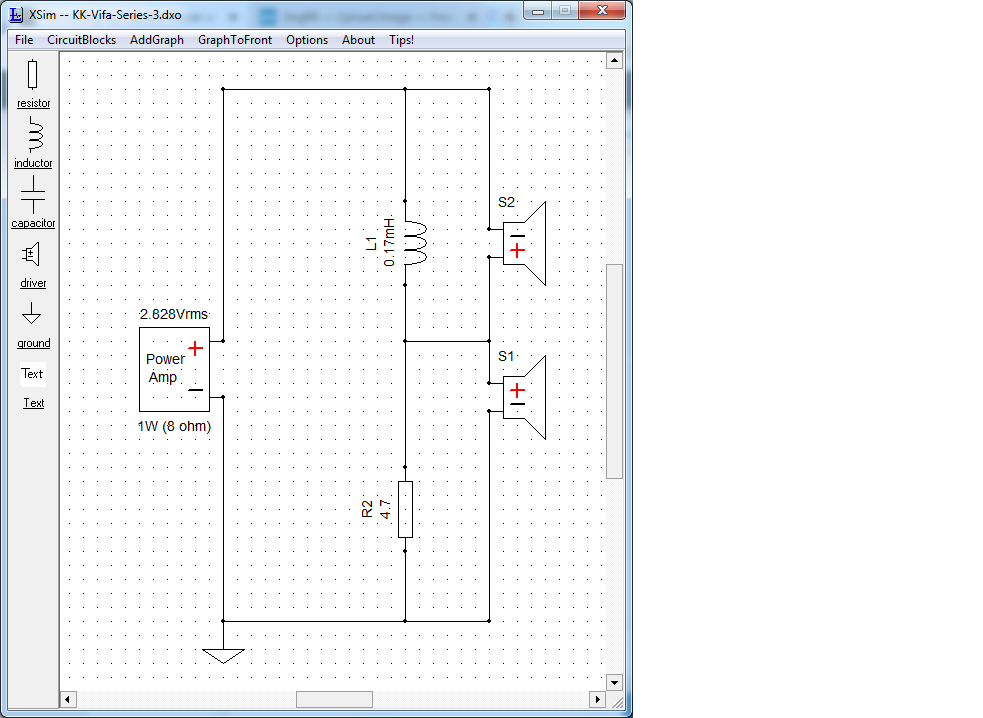Image resolution: width=983 pixels, height=718 pixels.
Task: Pick the boxed Text tool
Action: [x=33, y=374]
